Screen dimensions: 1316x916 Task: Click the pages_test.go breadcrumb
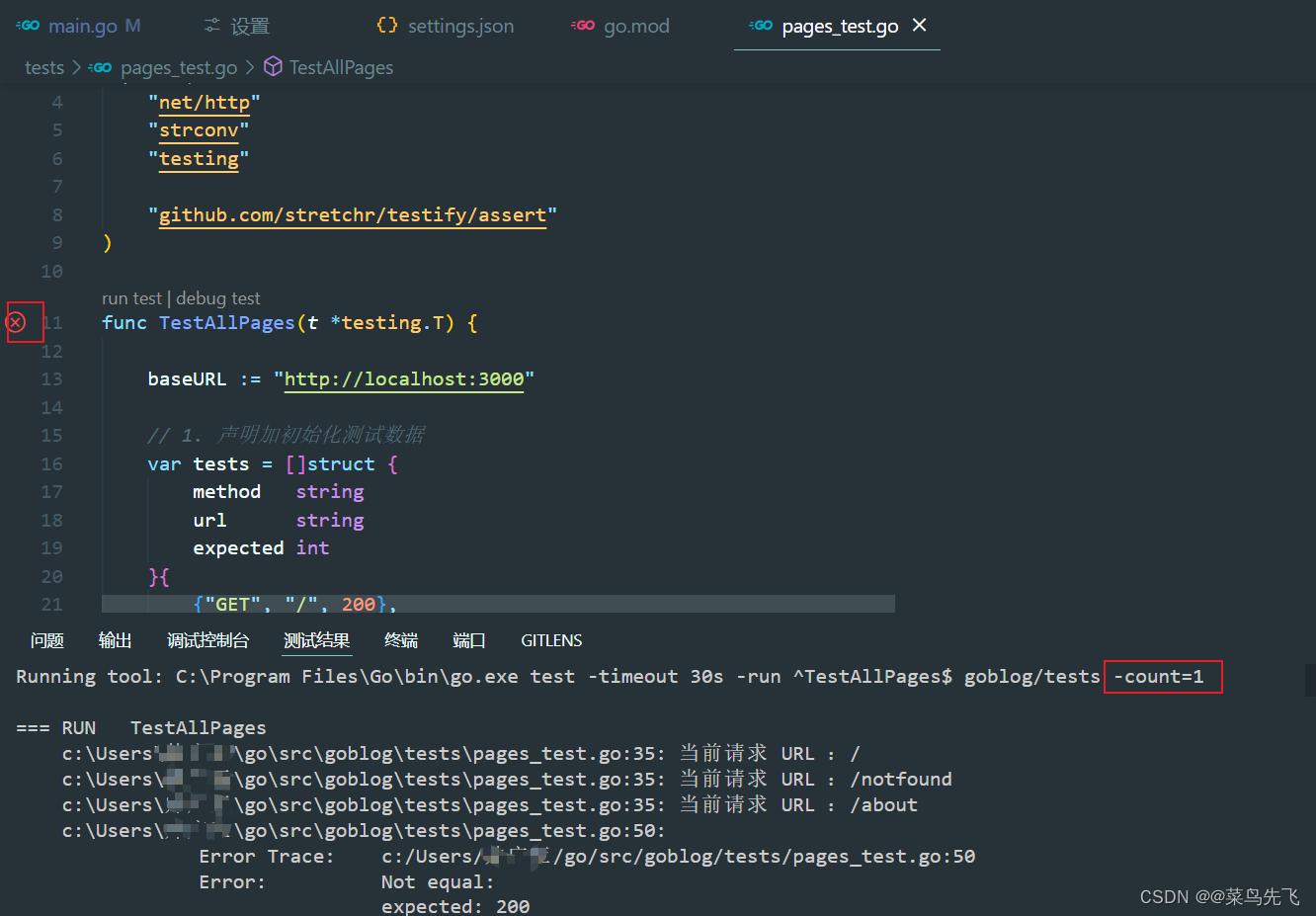(179, 67)
